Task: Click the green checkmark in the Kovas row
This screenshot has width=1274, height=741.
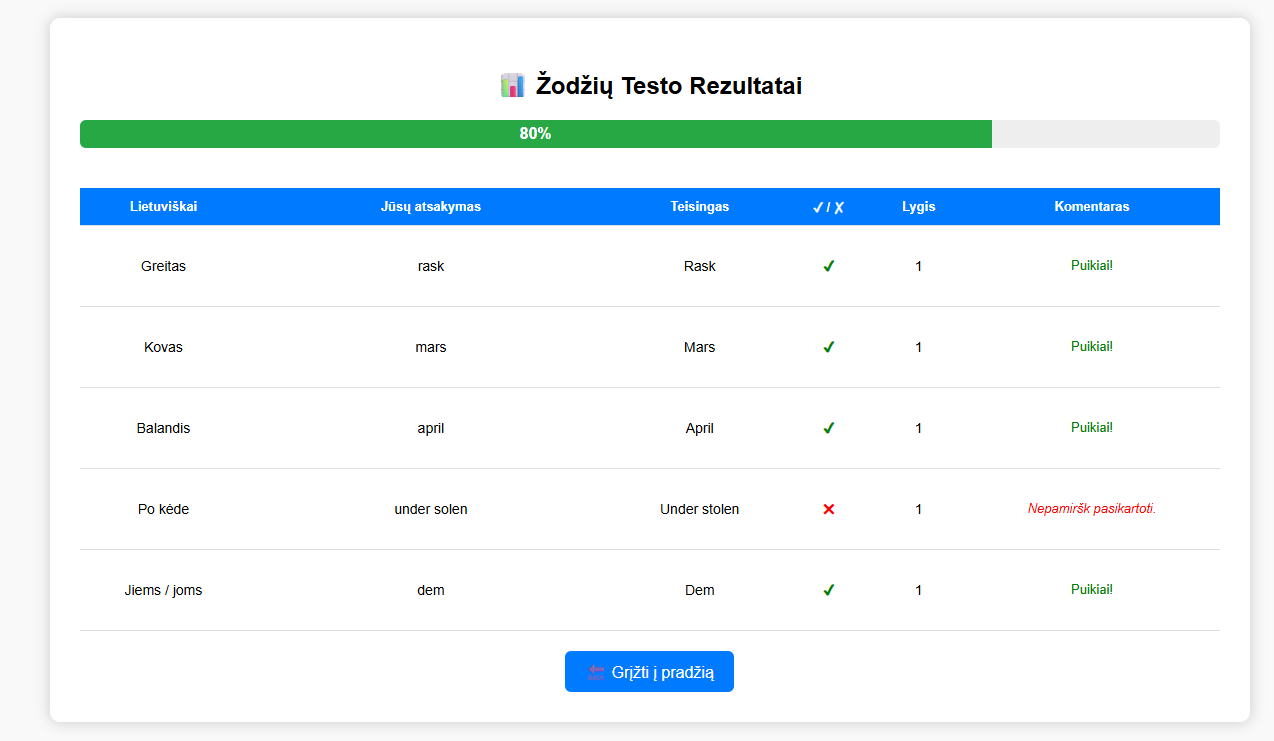Action: (828, 347)
